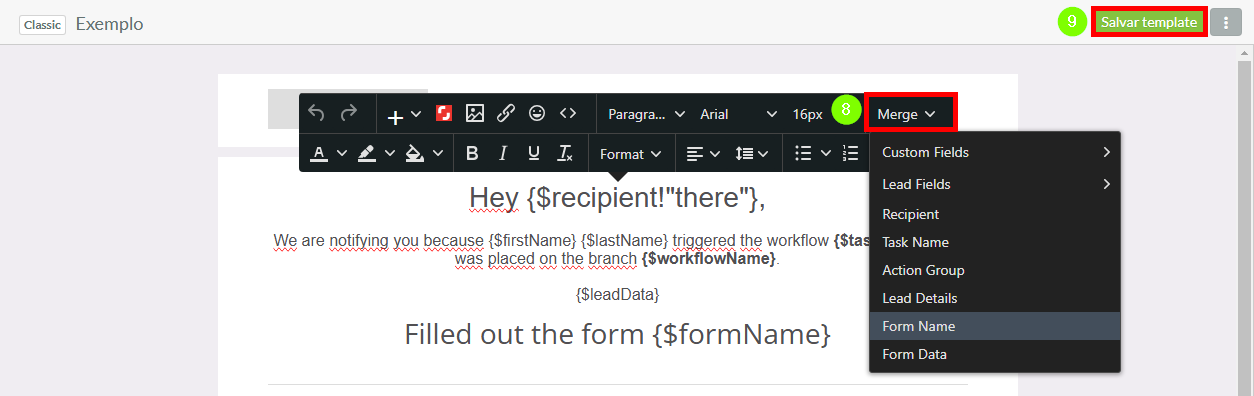Open the code view icon

point(568,114)
